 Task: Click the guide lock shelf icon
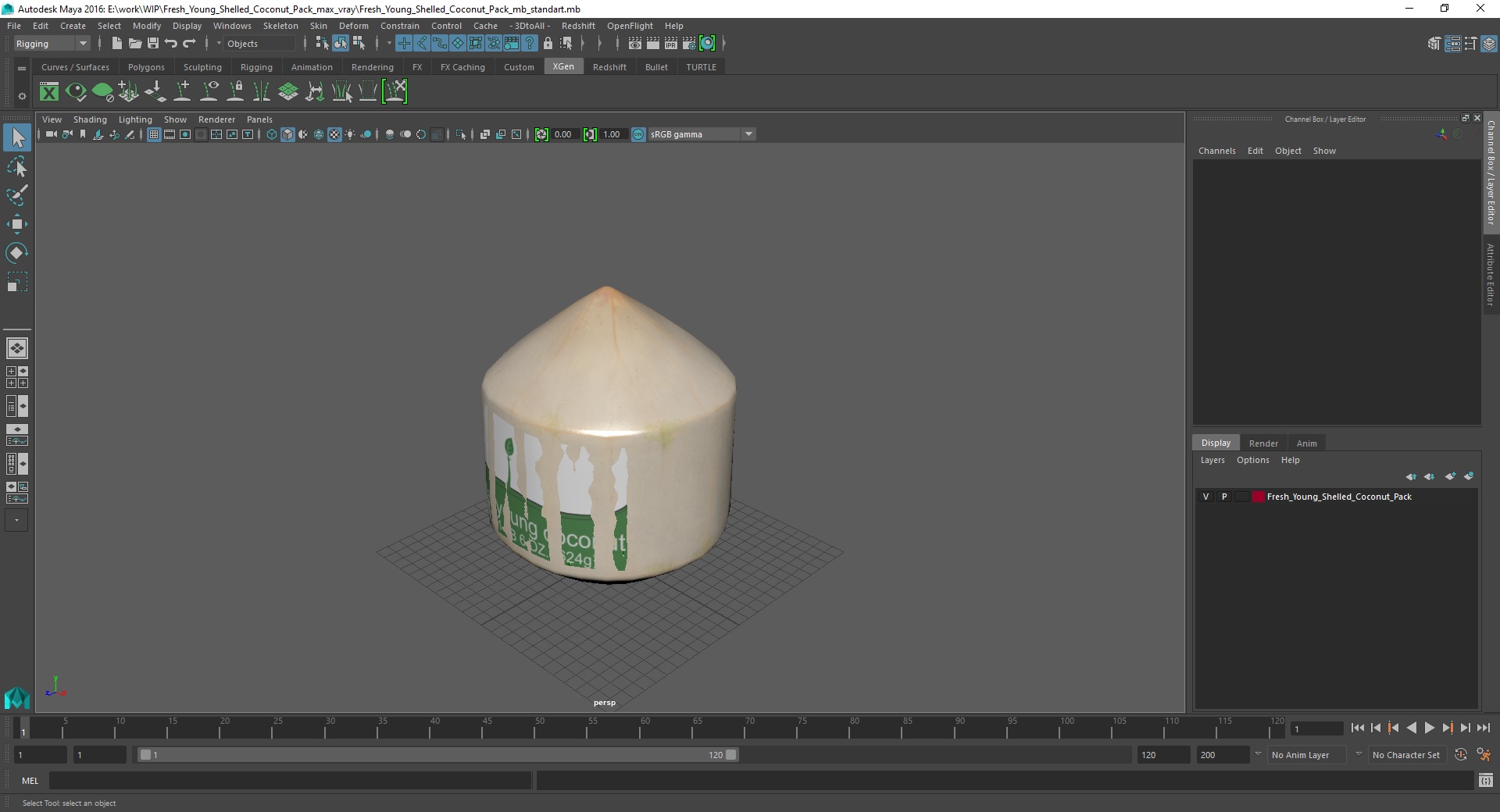(235, 92)
